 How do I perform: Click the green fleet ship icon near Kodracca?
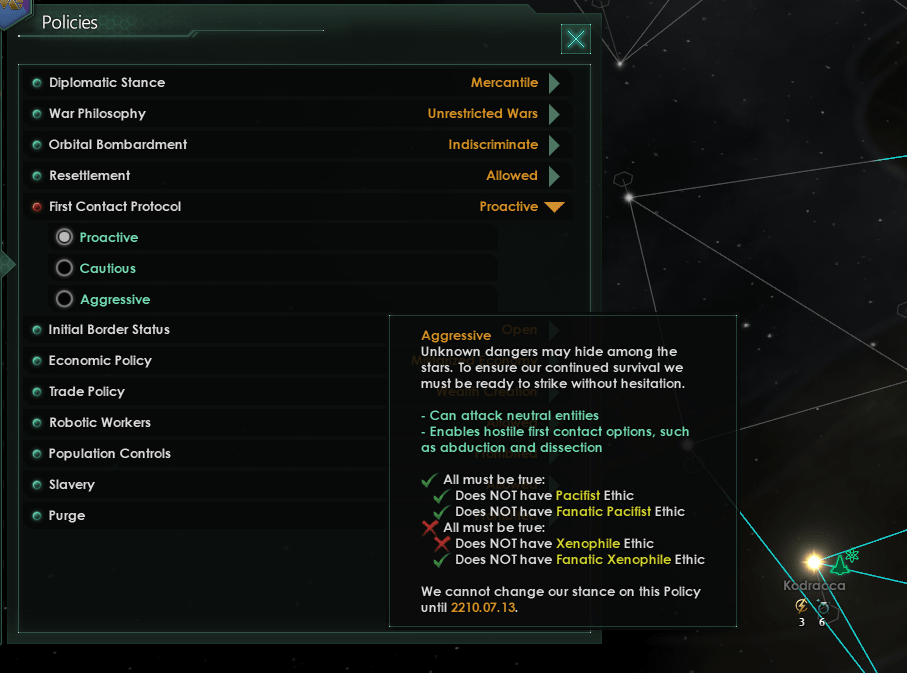tap(839, 566)
